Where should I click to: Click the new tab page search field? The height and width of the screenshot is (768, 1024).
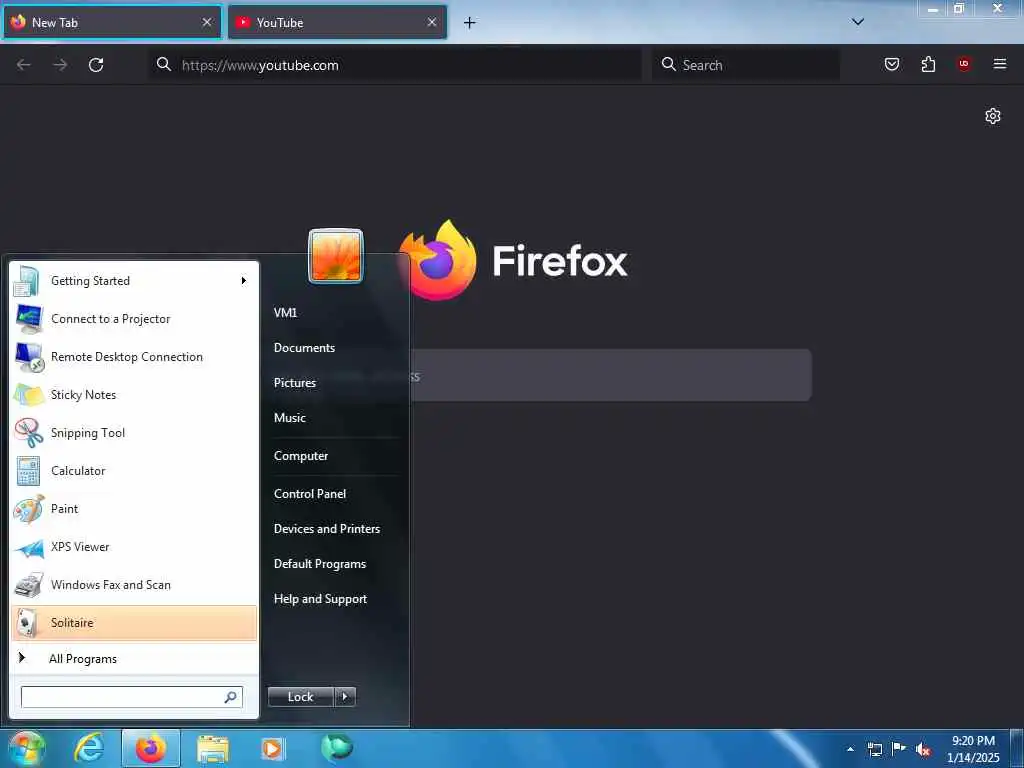click(610, 376)
